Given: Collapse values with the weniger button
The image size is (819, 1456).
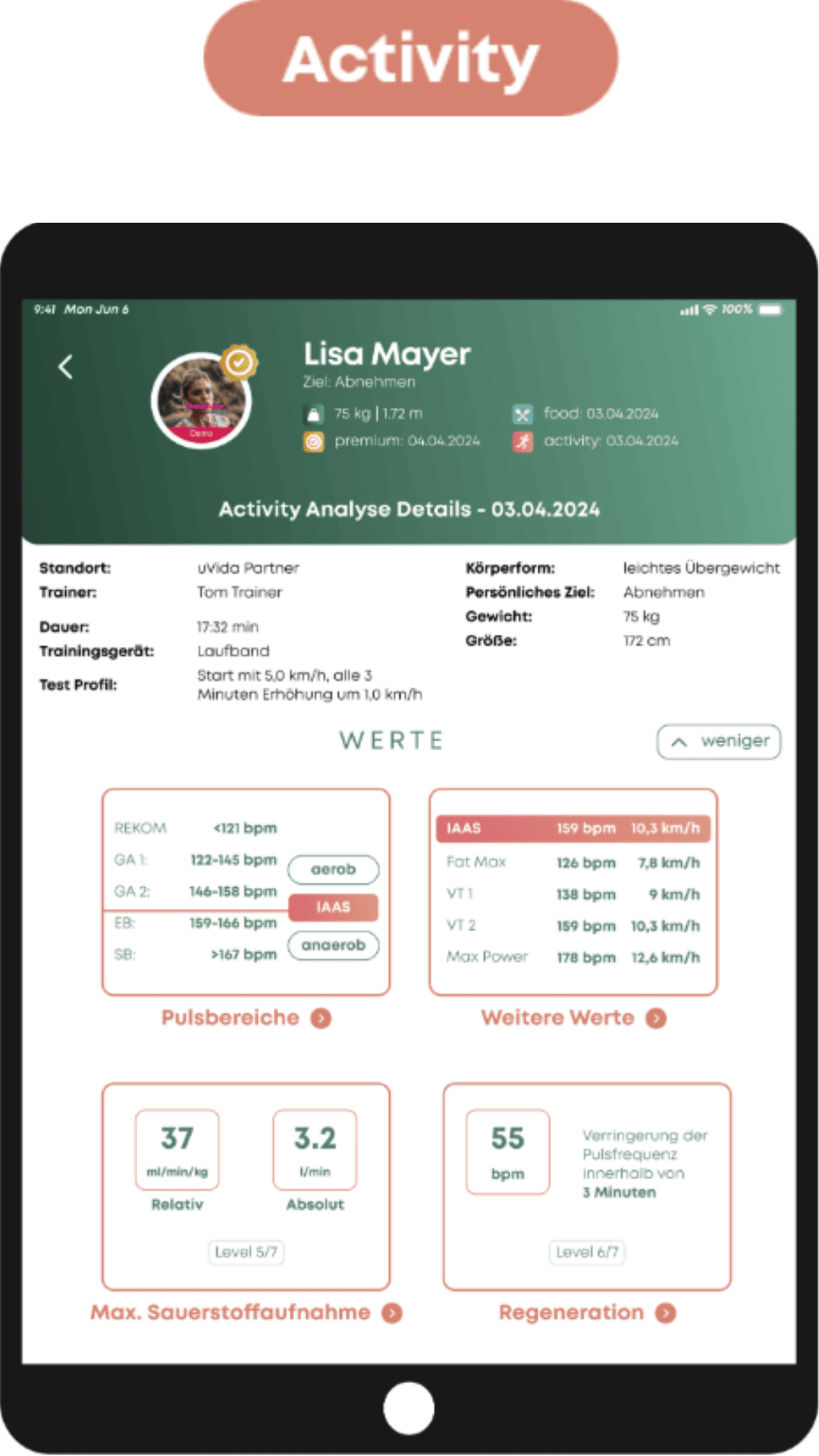Looking at the screenshot, I should [x=718, y=742].
